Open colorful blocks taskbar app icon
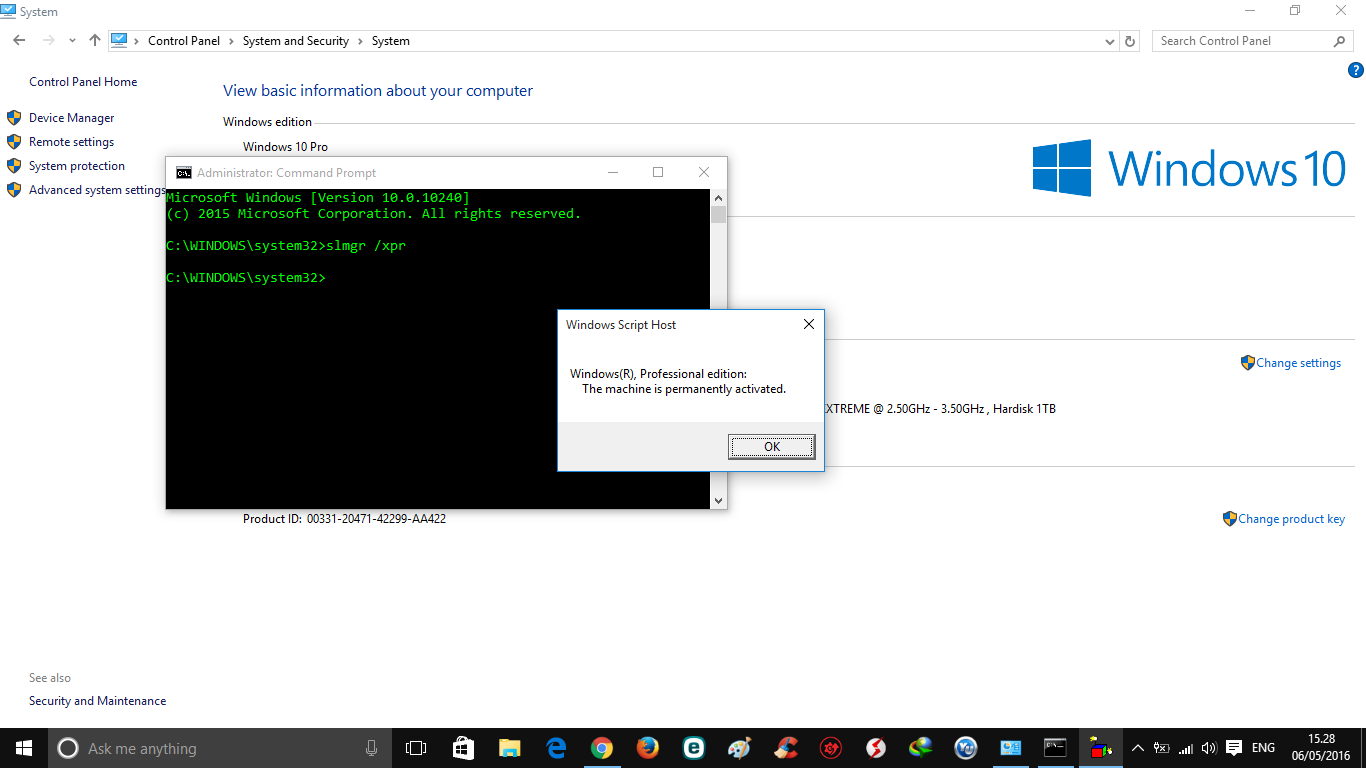Screen dimensions: 1366x768 pyautogui.click(x=1101, y=748)
